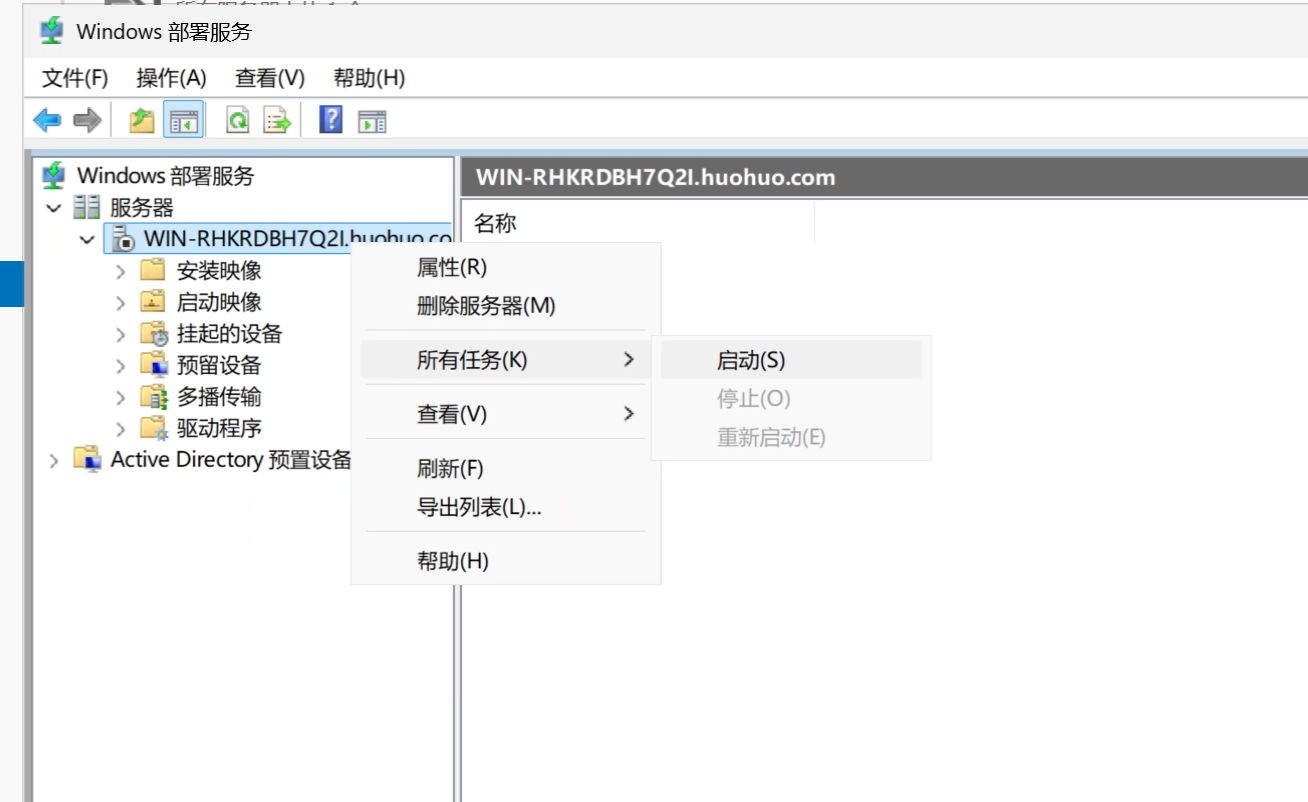The image size is (1308, 802).
Task: Open Help via the question mark icon
Action: pyautogui.click(x=331, y=120)
